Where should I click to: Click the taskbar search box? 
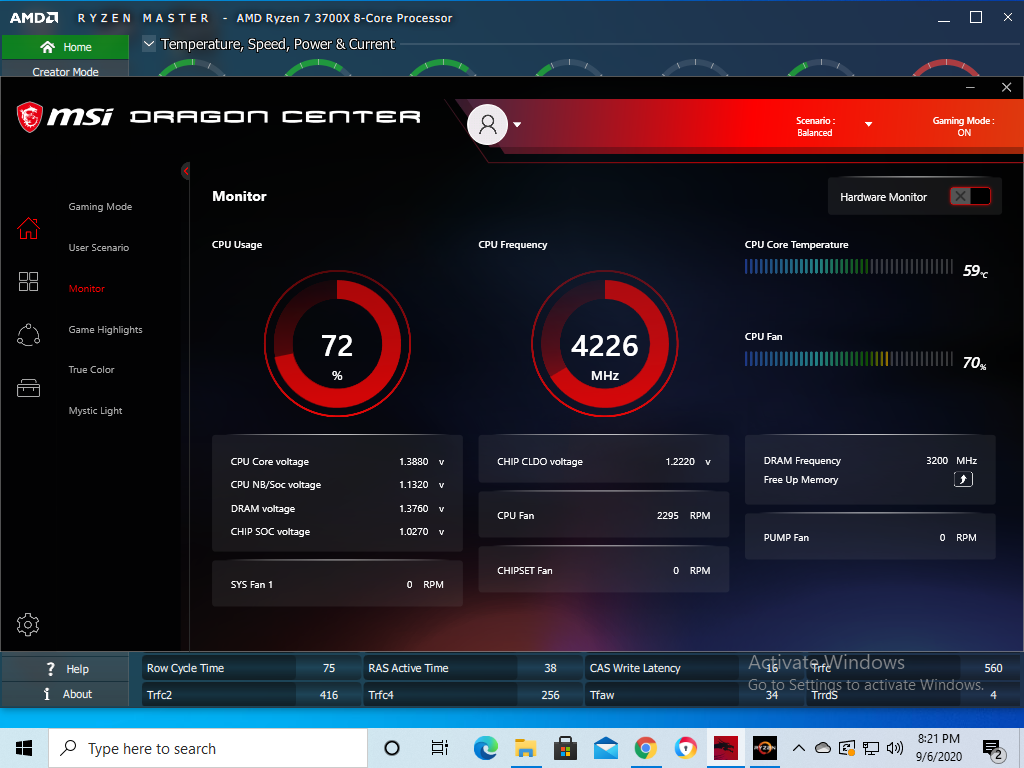tap(208, 748)
